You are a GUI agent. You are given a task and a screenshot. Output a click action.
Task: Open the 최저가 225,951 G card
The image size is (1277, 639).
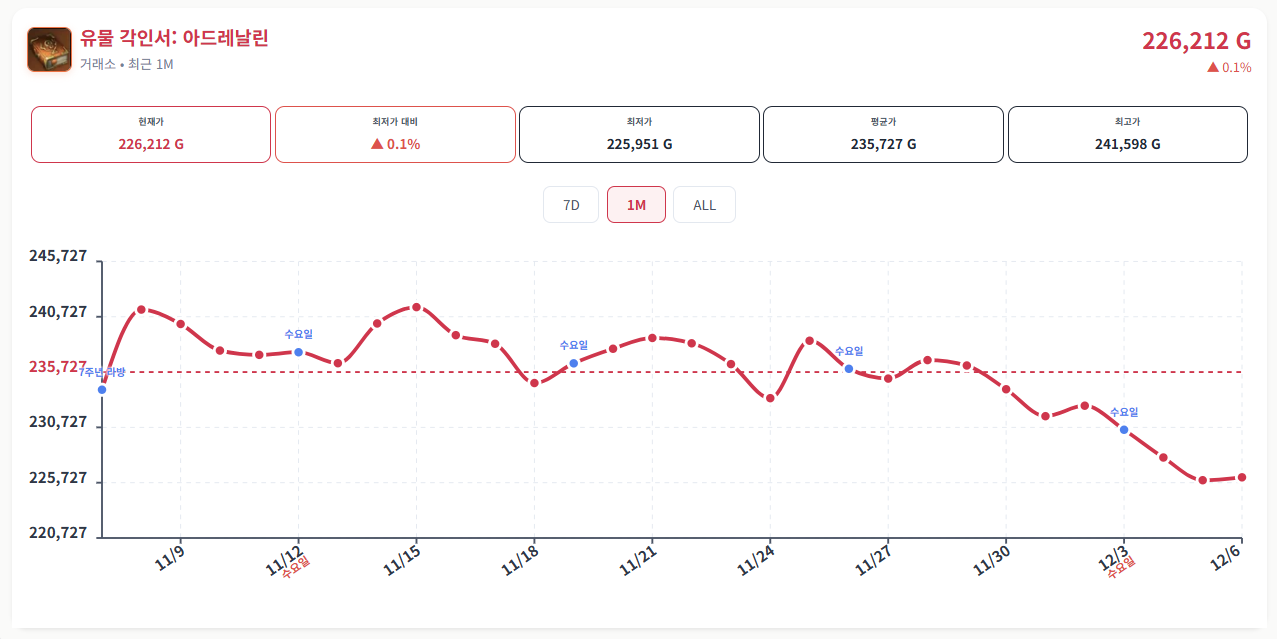click(x=639, y=134)
